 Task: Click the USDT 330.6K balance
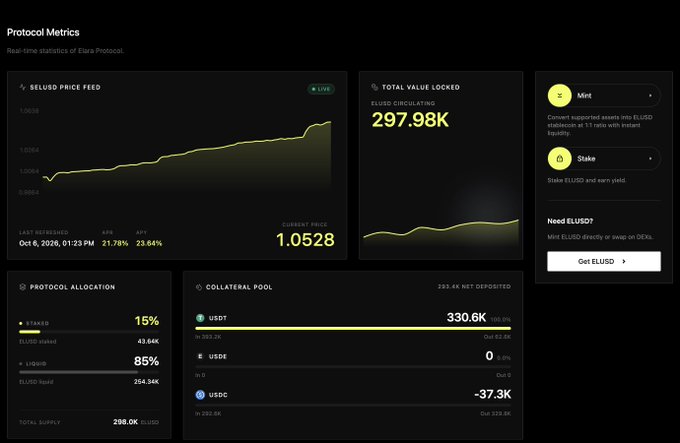466,317
